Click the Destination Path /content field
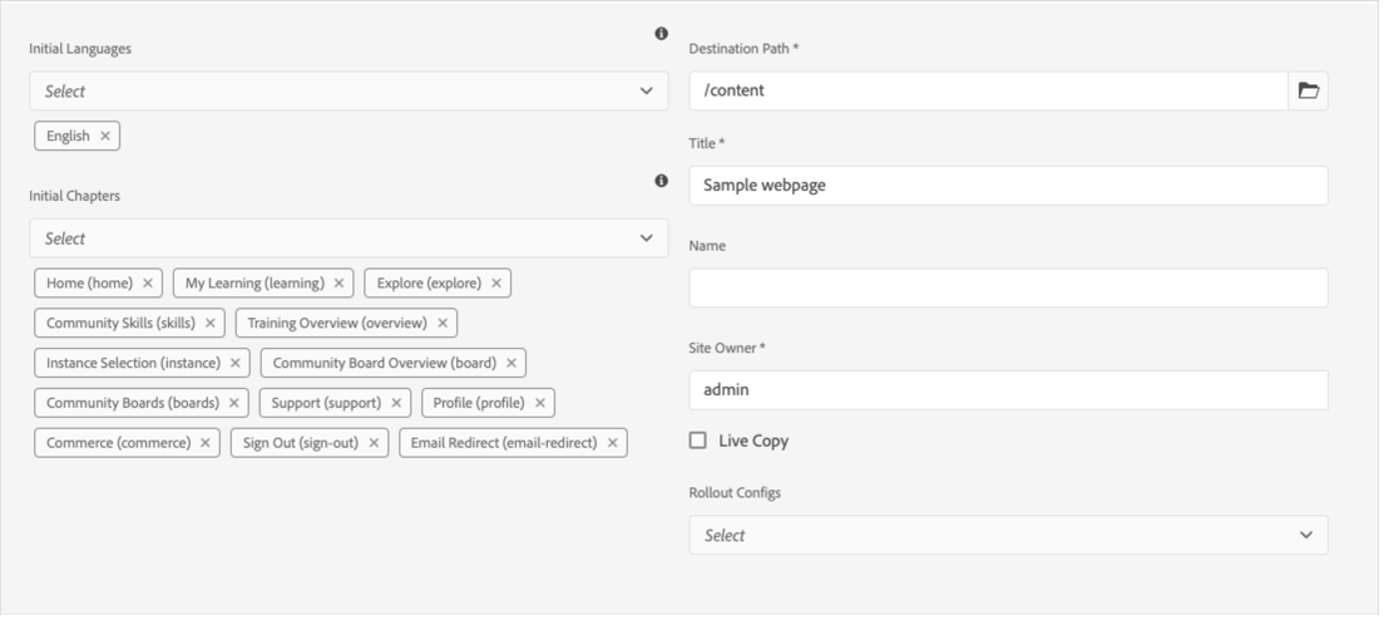Screen dimensions: 1384x620 click(988, 91)
